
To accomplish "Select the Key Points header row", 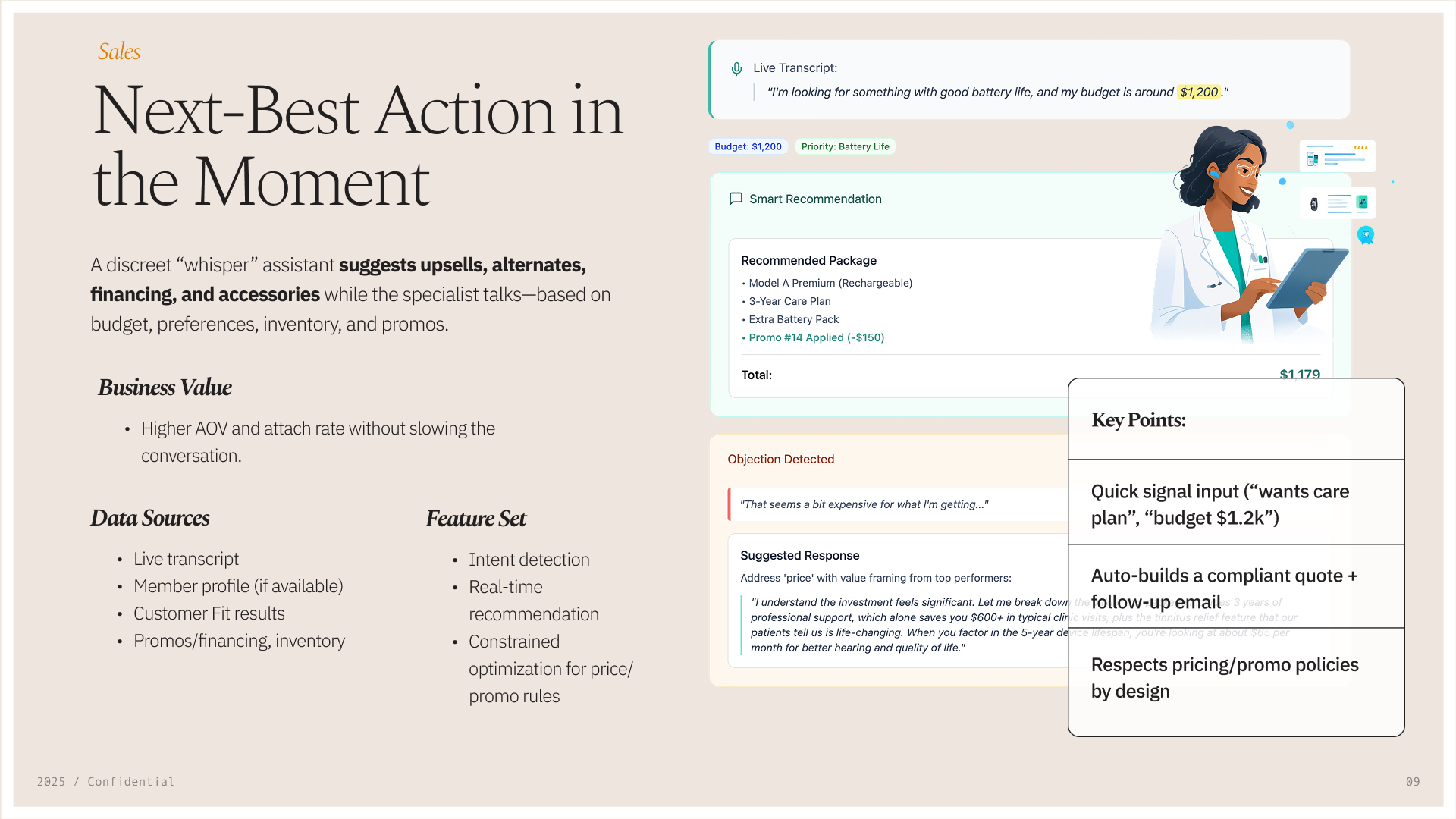I will coord(1235,419).
